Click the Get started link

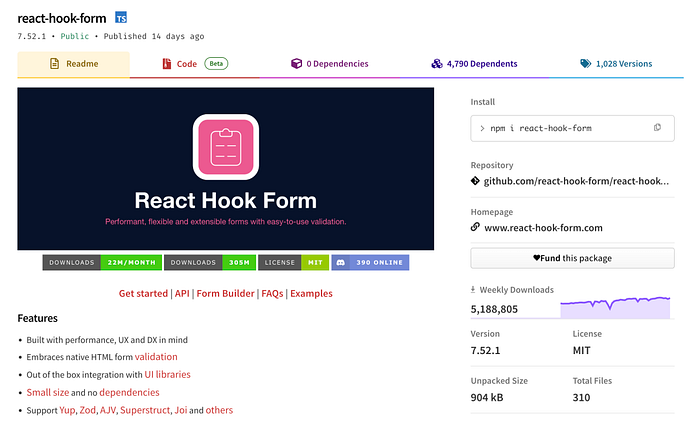[143, 294]
